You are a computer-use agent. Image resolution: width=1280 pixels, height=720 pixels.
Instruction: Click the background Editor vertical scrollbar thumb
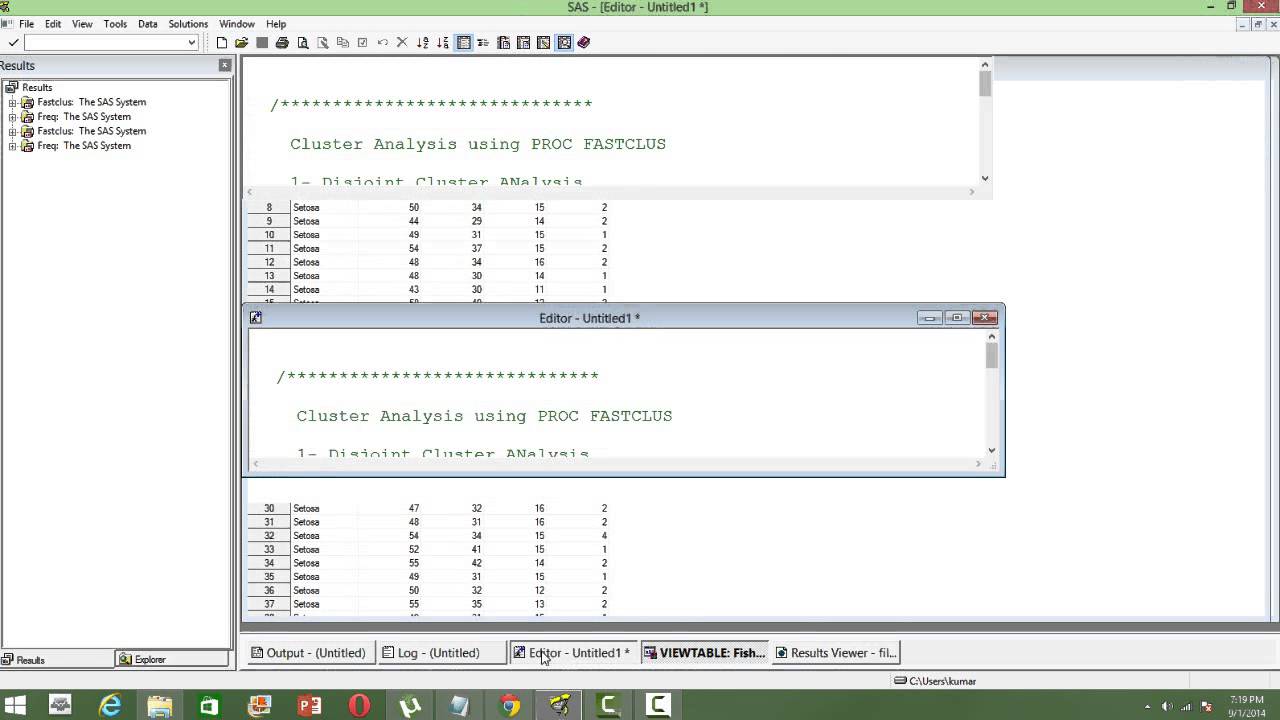tap(985, 84)
